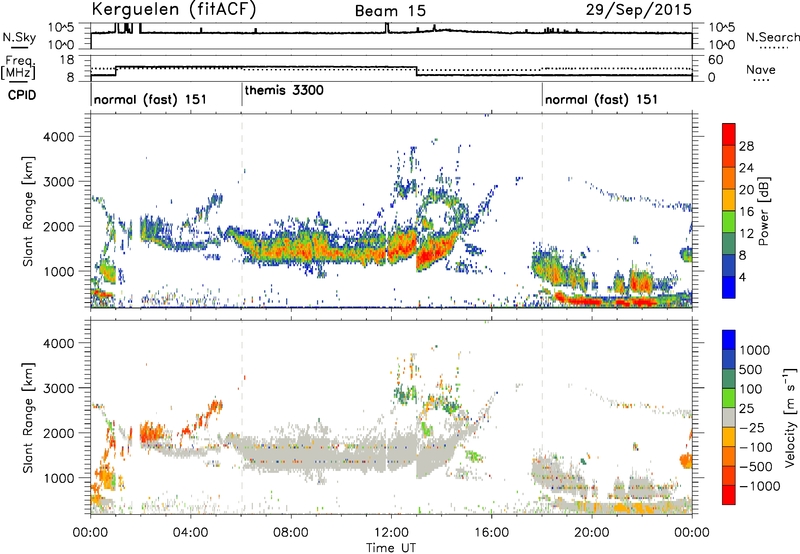
Task: Click the 'Time UT' axis label
Action: click(391, 547)
